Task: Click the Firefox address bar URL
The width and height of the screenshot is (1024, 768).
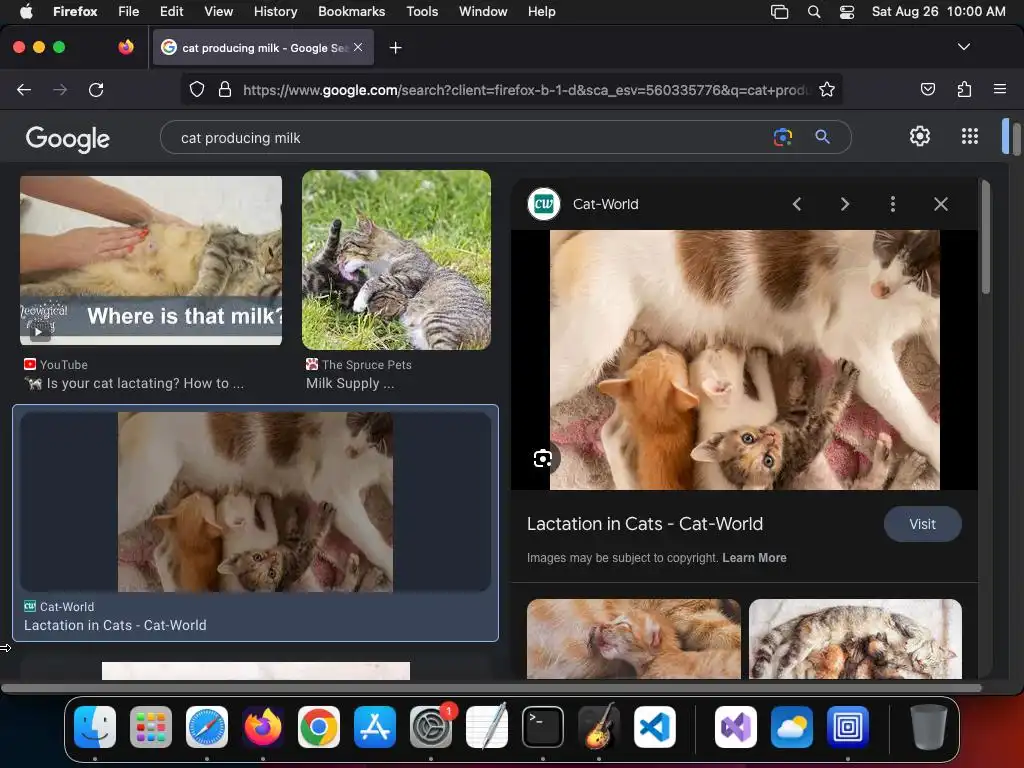Action: tap(526, 89)
